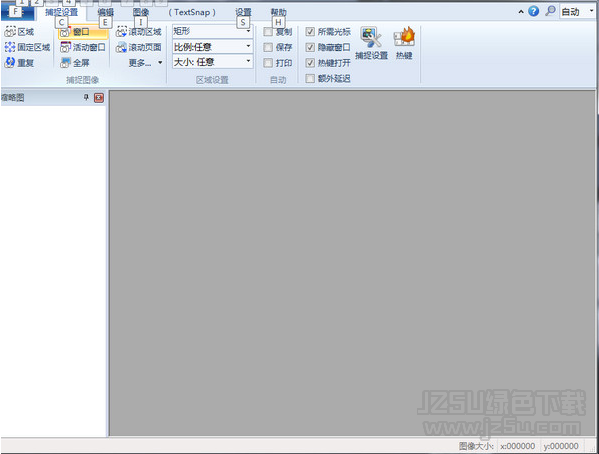The height and width of the screenshot is (454, 599).
Task: Switch to the 设置 settings tab
Action: (x=243, y=12)
